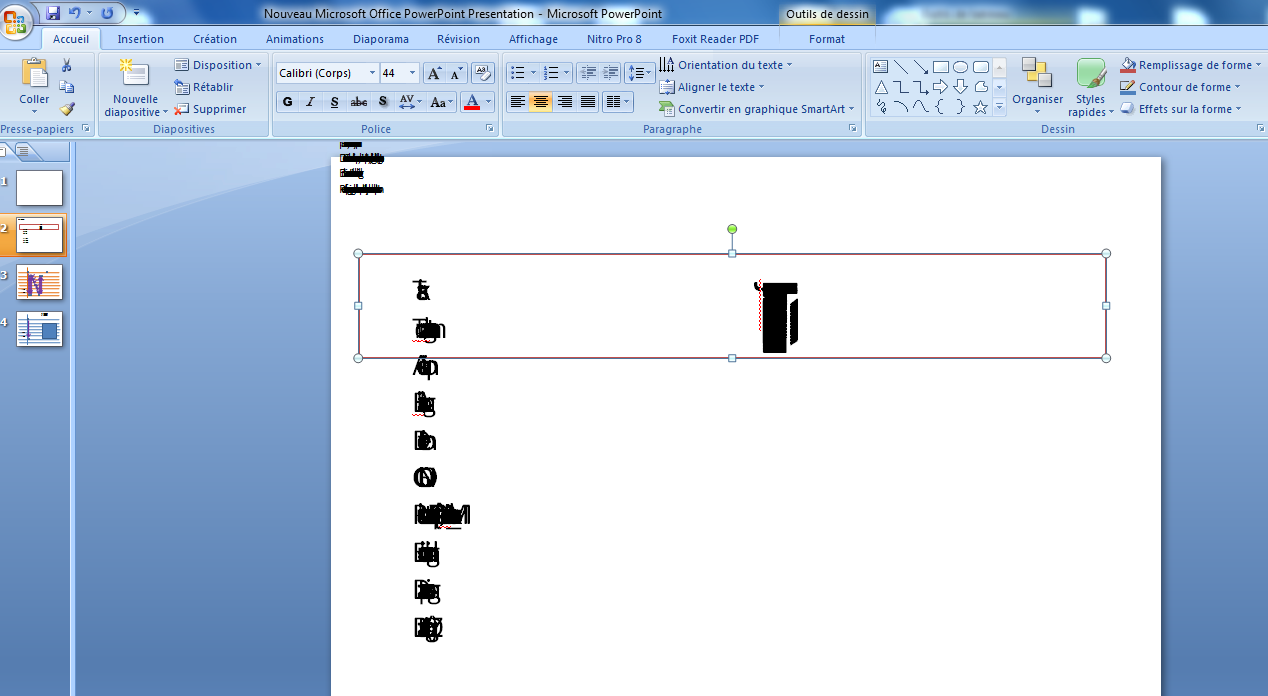
Task: Toggle text shadow
Action: [383, 102]
